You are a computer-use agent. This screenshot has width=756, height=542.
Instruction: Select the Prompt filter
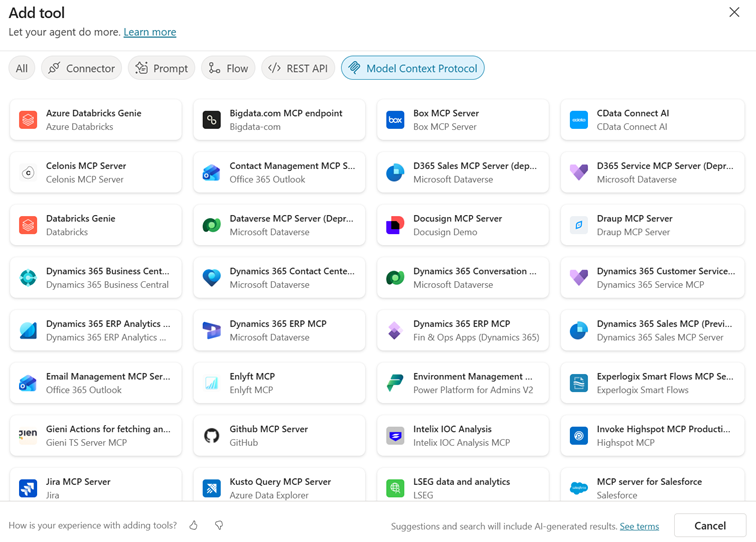coord(161,68)
